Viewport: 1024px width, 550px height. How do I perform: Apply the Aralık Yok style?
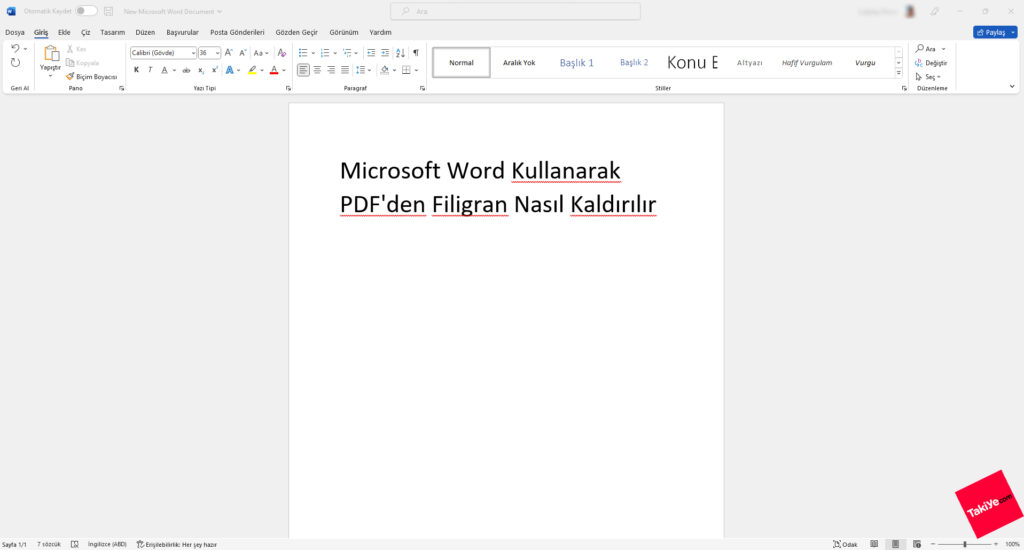coord(519,63)
